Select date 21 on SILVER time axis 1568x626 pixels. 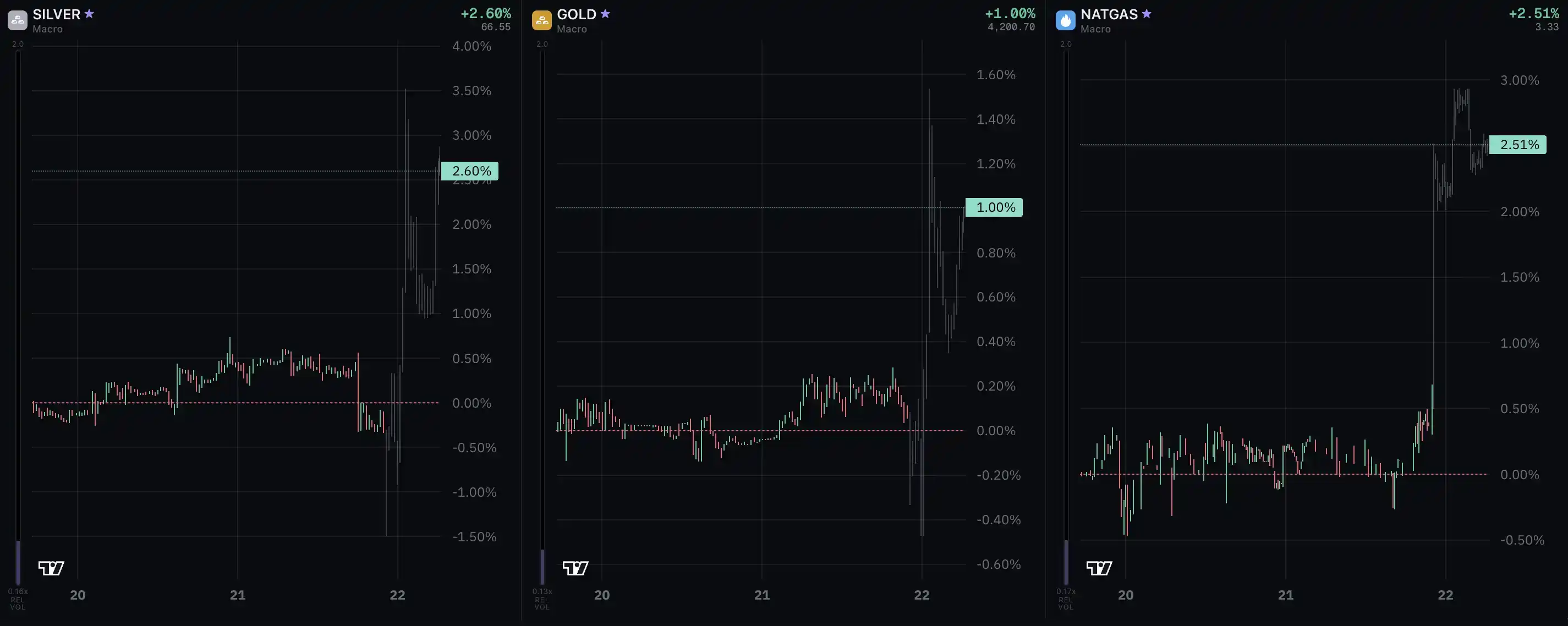(x=237, y=595)
